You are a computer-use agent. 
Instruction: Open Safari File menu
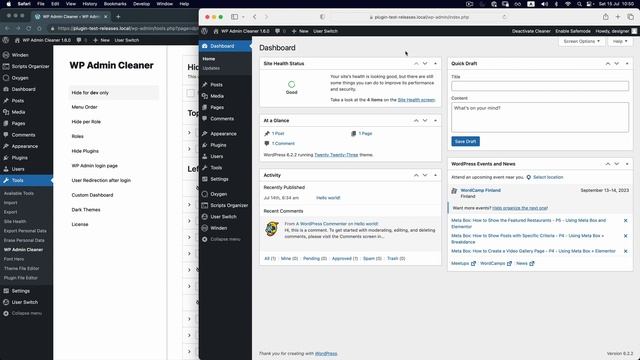point(41,4)
